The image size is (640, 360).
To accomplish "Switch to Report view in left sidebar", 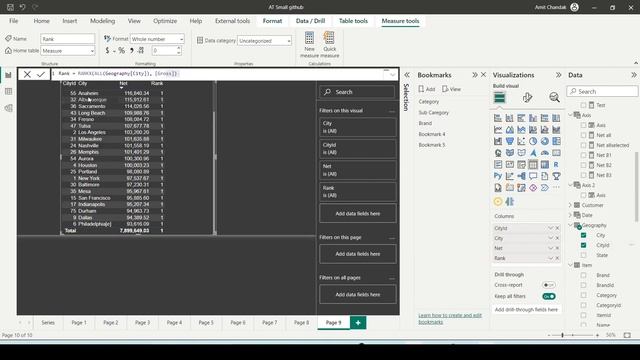I will (9, 75).
